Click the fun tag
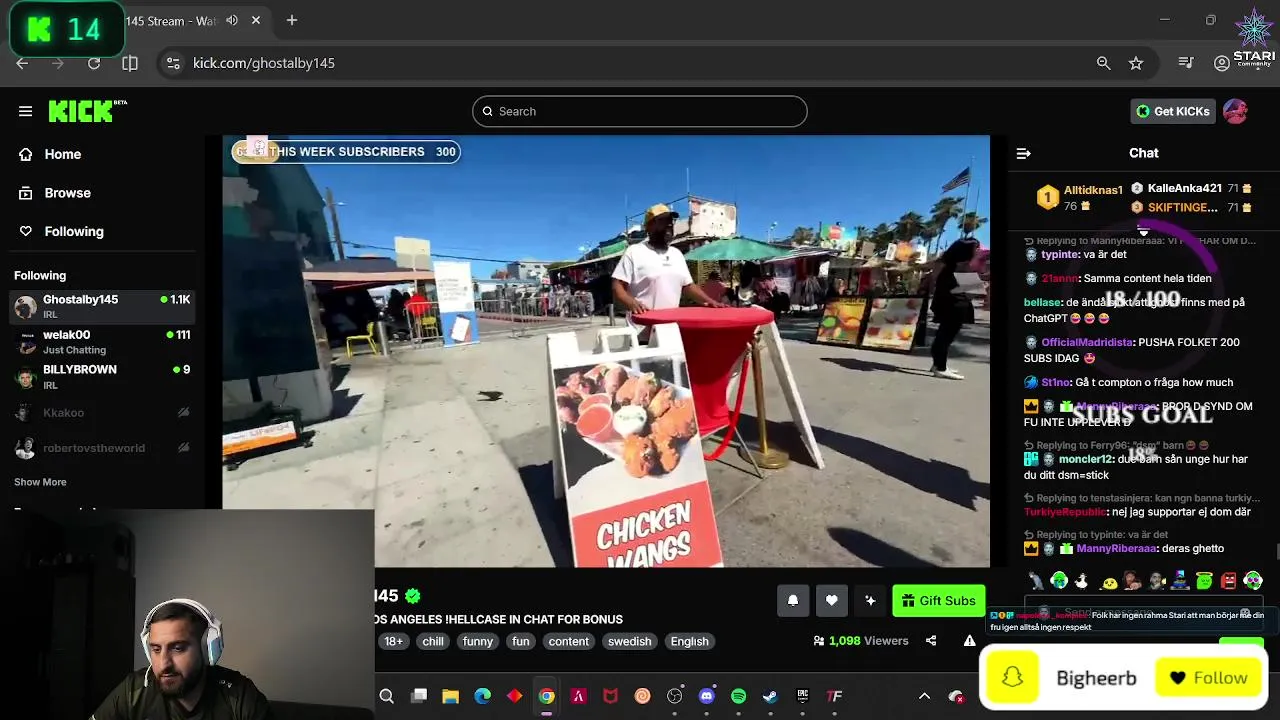The image size is (1280, 720). [x=521, y=641]
